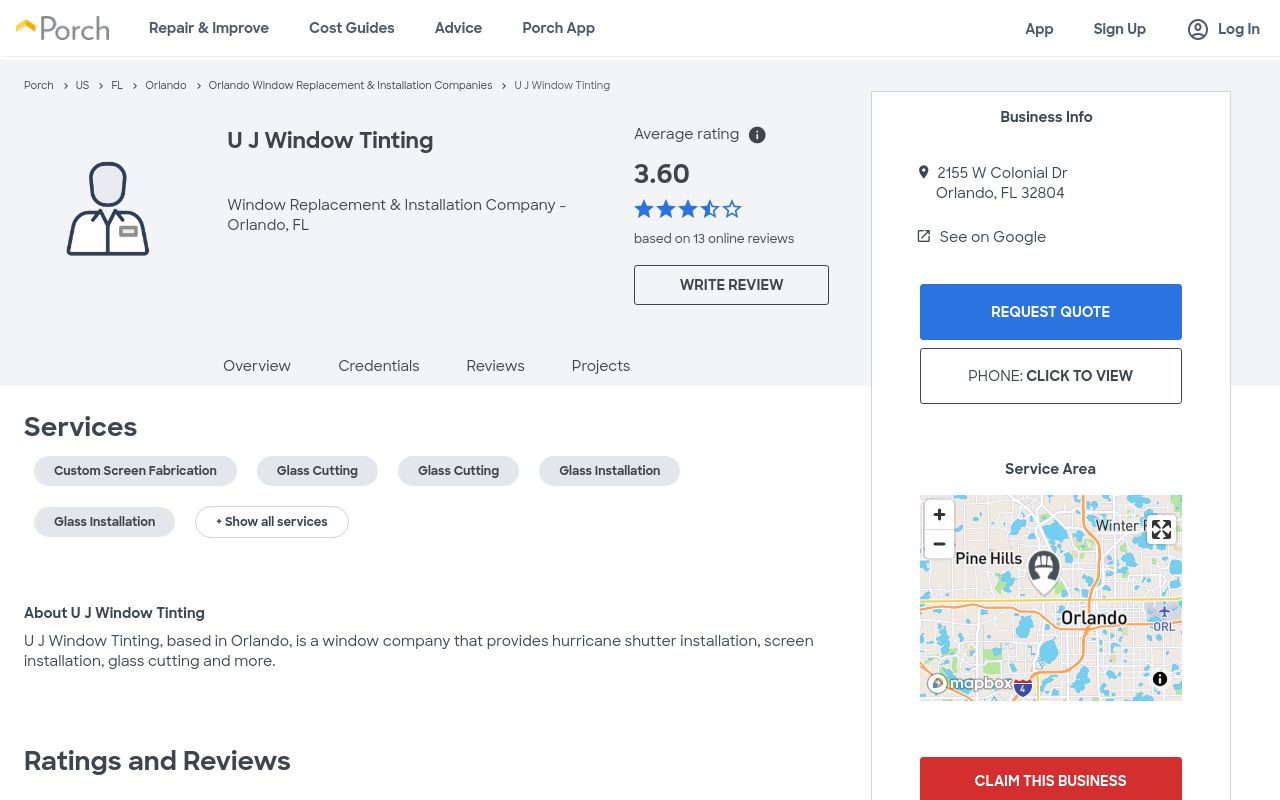Click the Average rating label
1280x800 pixels.
tap(686, 134)
